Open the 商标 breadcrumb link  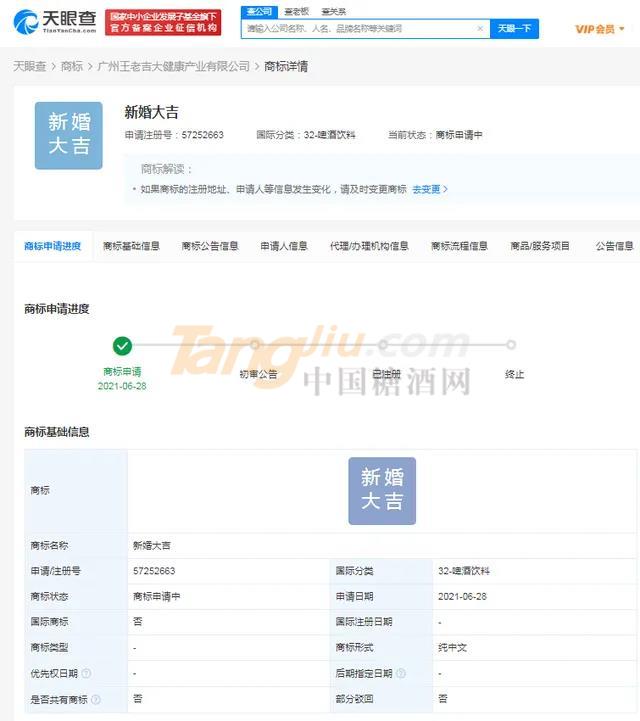(x=72, y=66)
